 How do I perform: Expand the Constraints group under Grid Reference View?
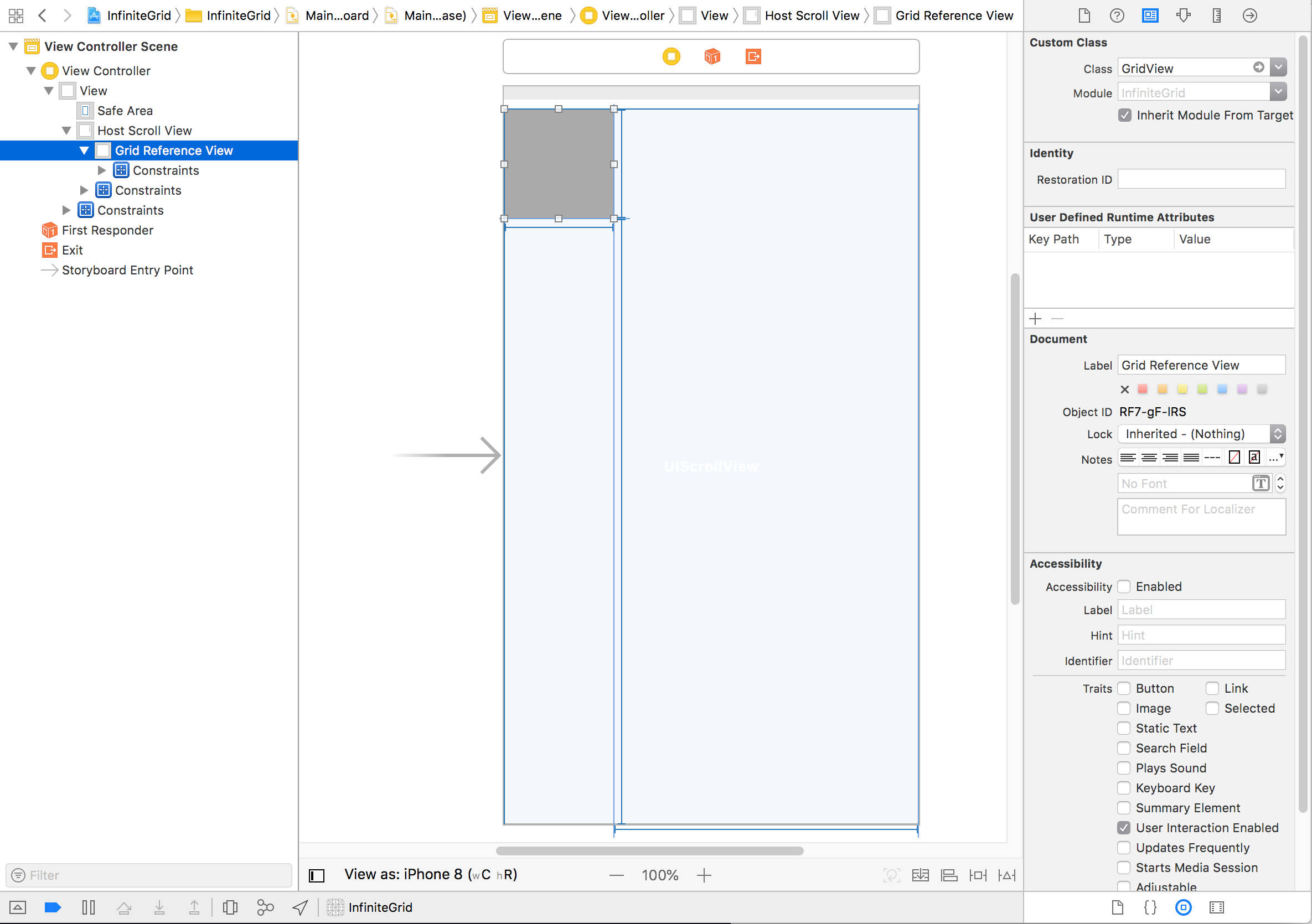coord(101,170)
